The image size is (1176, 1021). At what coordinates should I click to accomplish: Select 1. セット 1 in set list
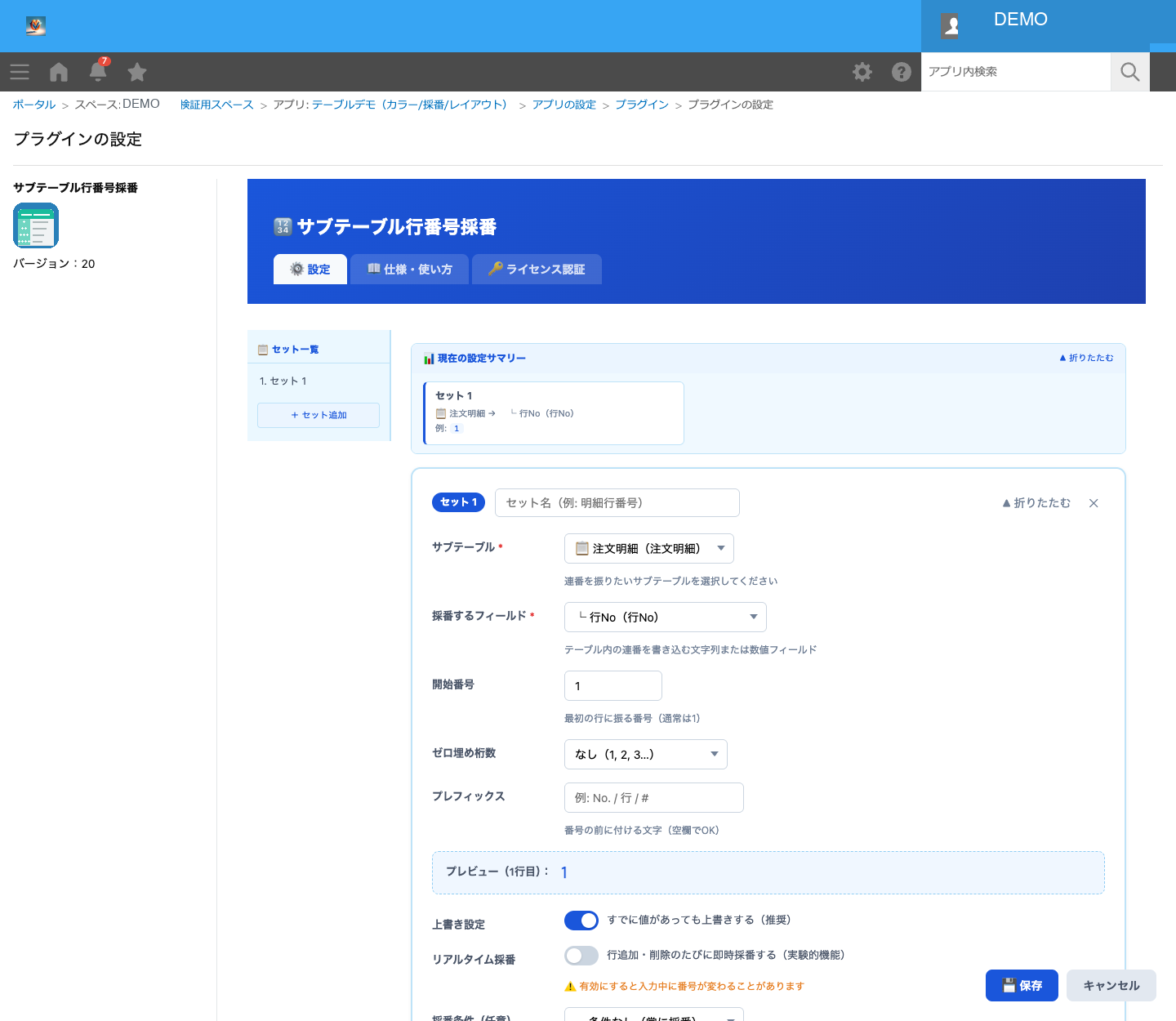[318, 381]
